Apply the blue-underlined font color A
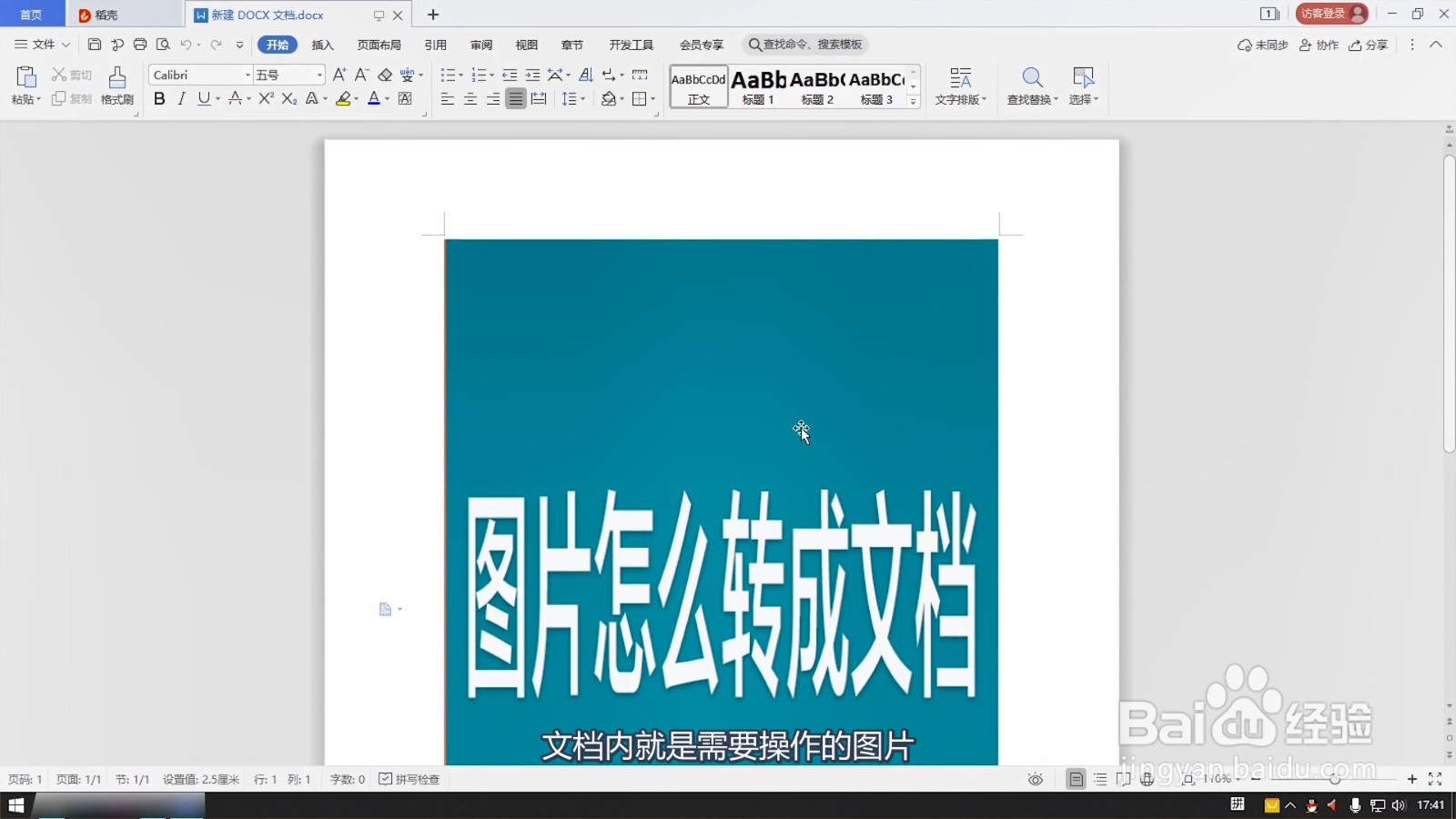The width and height of the screenshot is (1456, 819). click(373, 98)
